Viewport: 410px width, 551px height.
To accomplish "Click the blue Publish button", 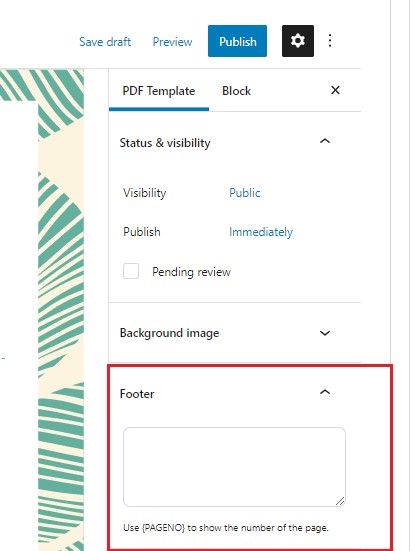I will 237,41.
